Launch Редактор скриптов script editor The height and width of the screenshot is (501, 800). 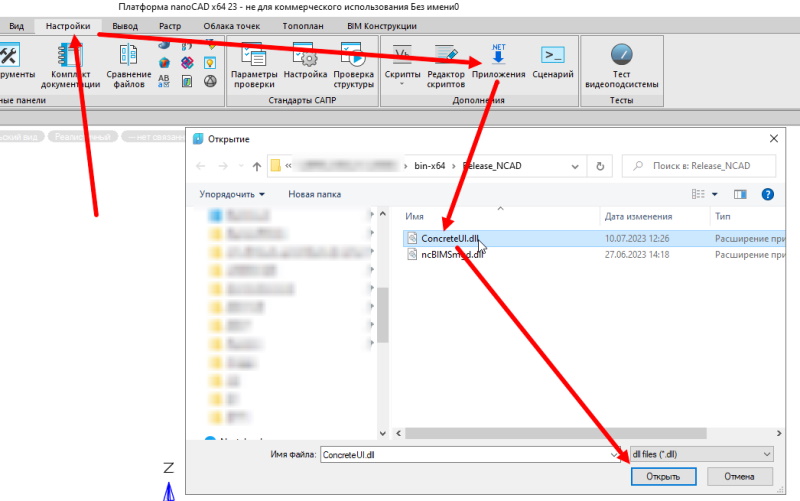pos(446,65)
